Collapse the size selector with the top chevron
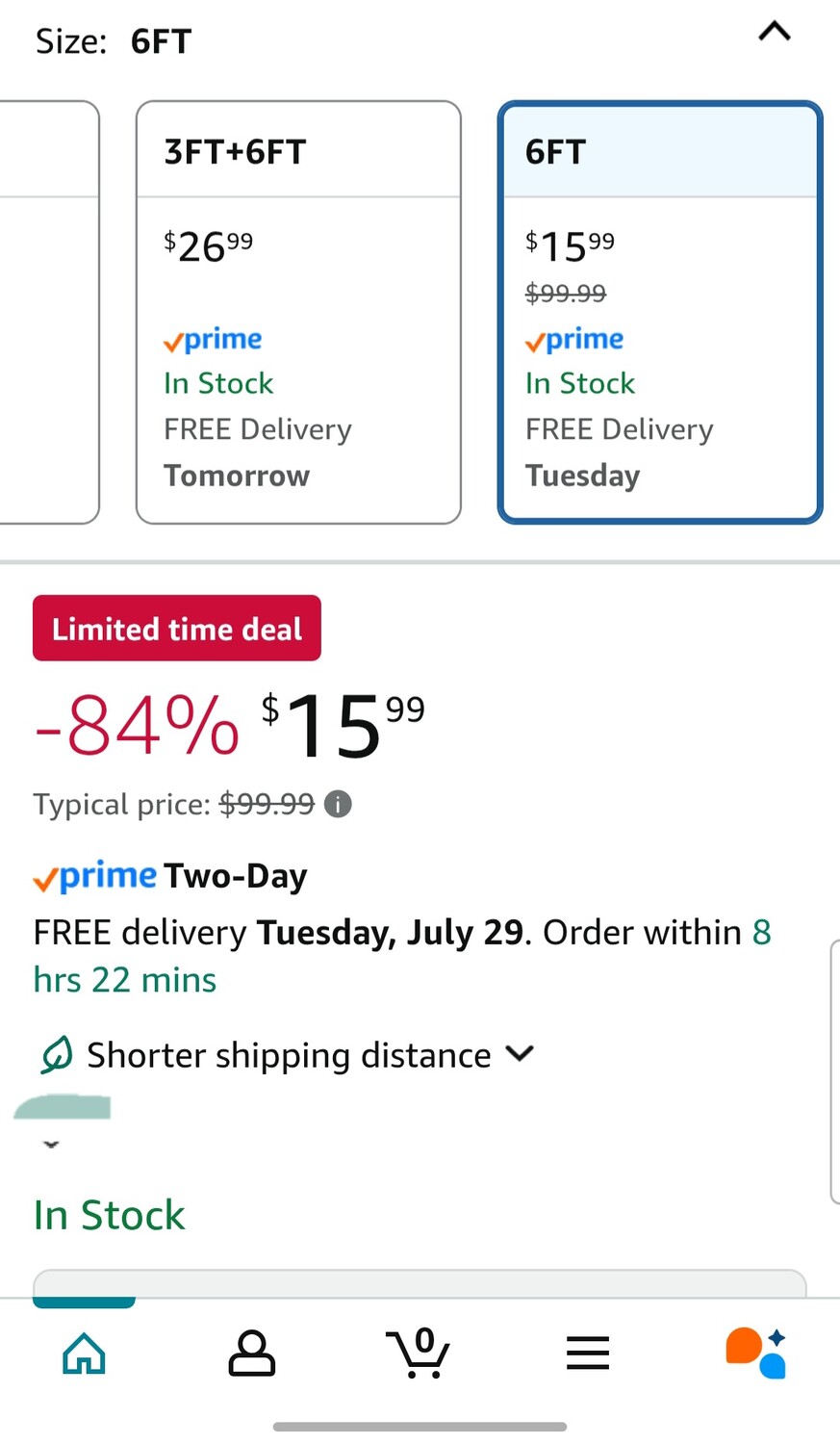This screenshot has width=840, height=1444. [x=774, y=32]
